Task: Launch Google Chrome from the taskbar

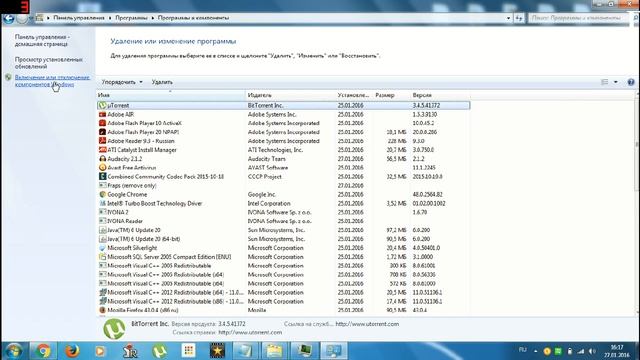Action: 42,351
